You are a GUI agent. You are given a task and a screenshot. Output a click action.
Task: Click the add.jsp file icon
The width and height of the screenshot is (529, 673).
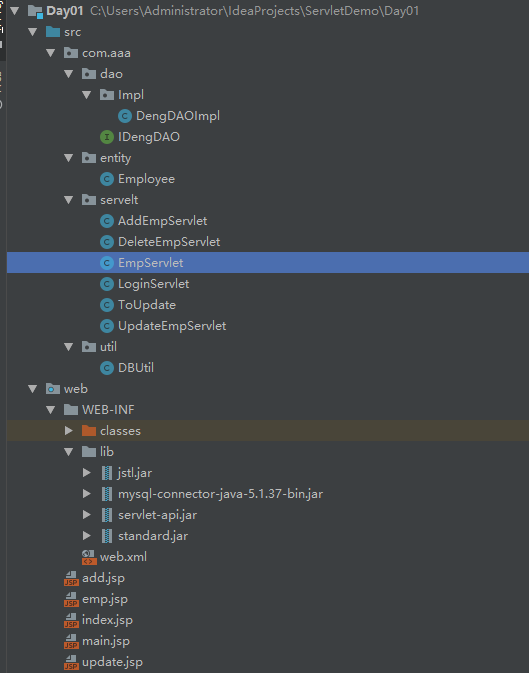coord(71,578)
